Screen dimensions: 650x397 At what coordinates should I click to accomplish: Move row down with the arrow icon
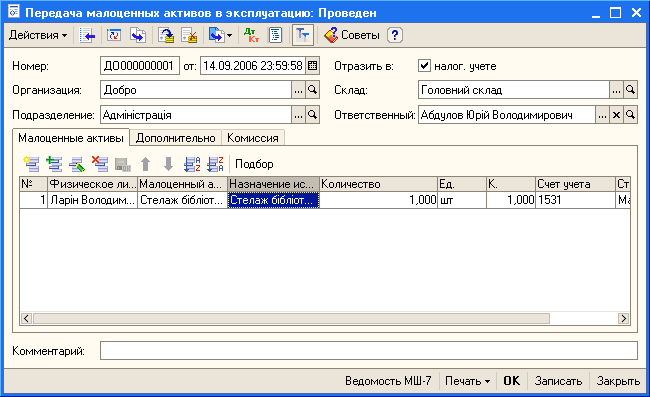(x=168, y=164)
